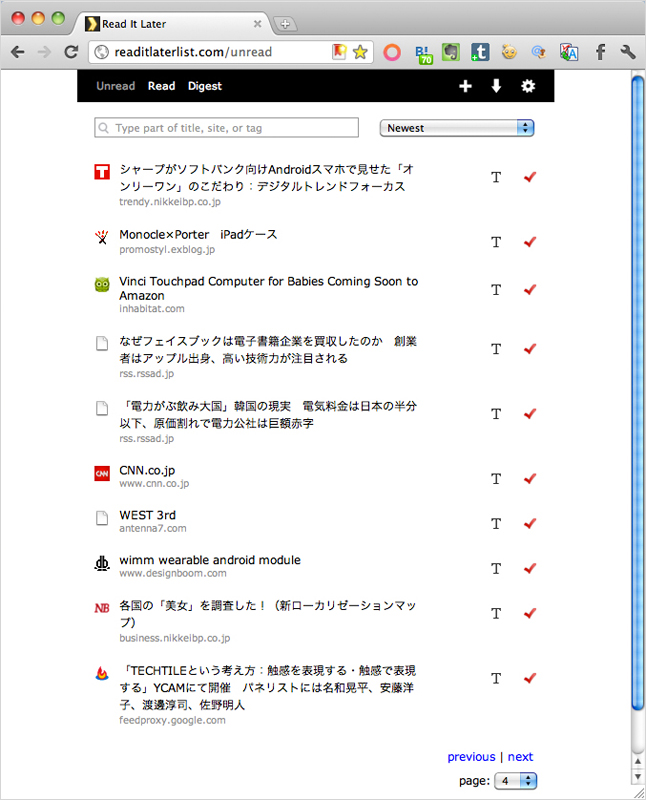Mark wimm wearable android module as read
Viewport: 646px width, 800px height.
click(530, 568)
